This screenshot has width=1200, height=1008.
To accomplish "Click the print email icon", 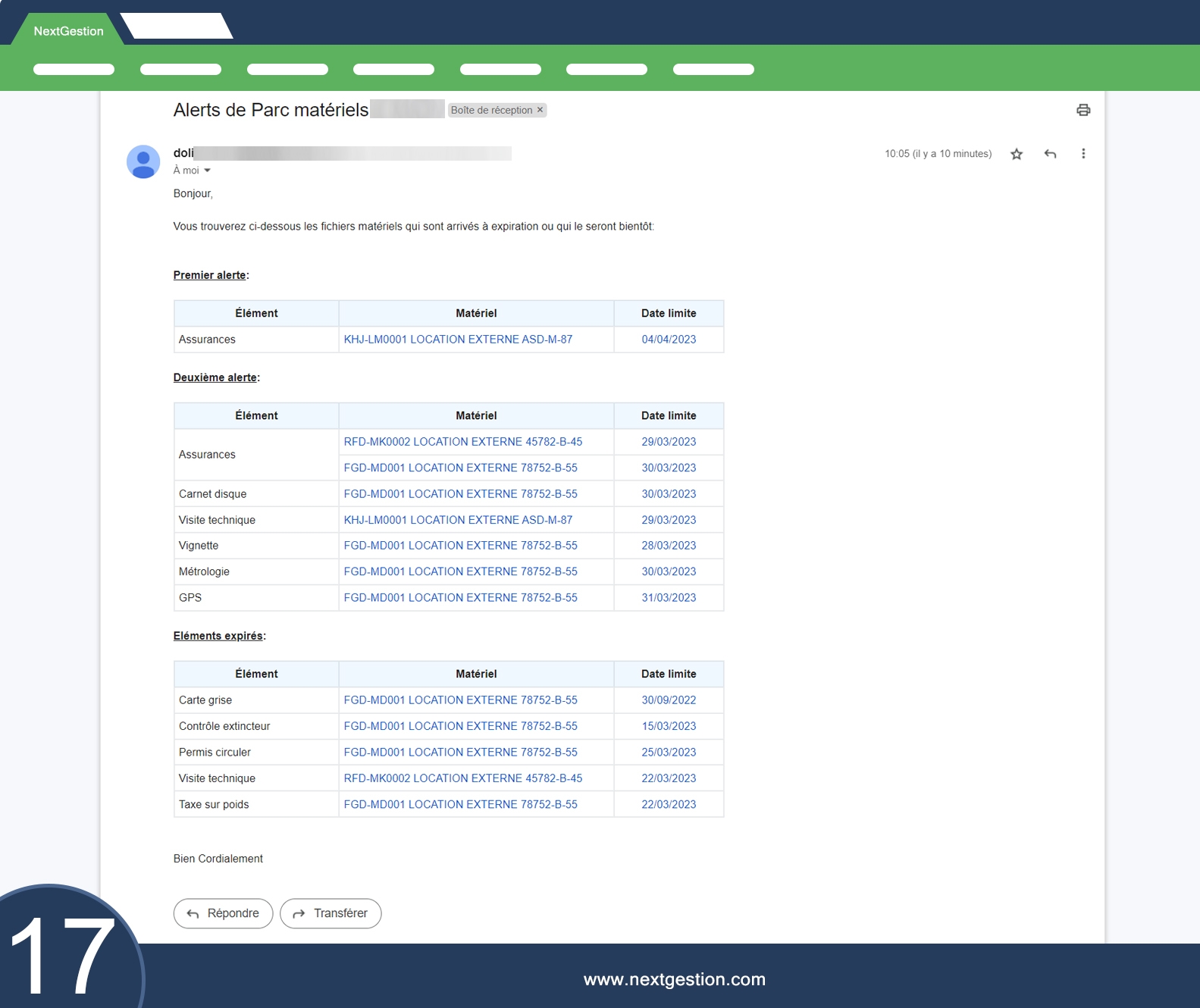I will 1083,110.
